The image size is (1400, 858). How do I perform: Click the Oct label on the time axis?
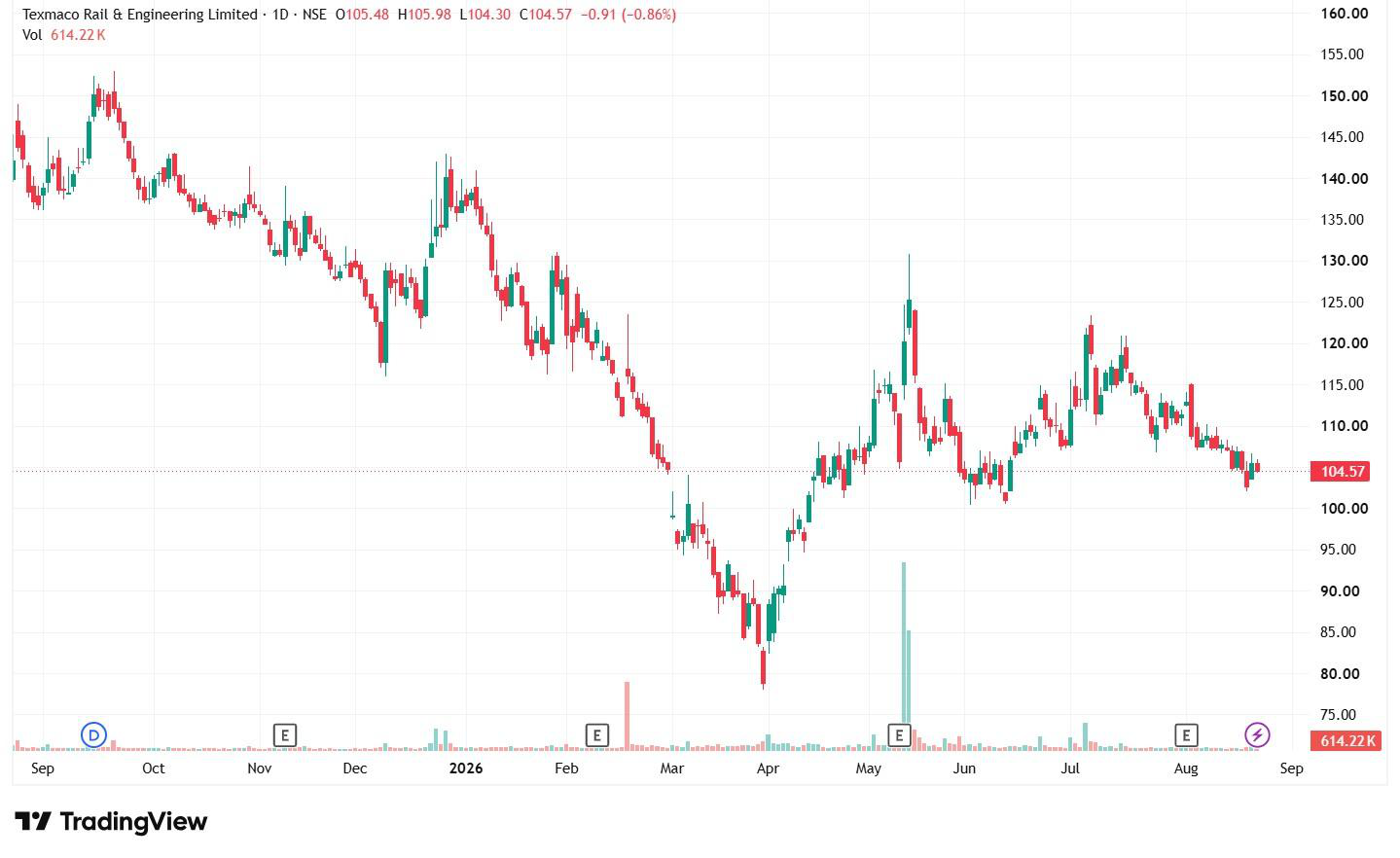(153, 769)
